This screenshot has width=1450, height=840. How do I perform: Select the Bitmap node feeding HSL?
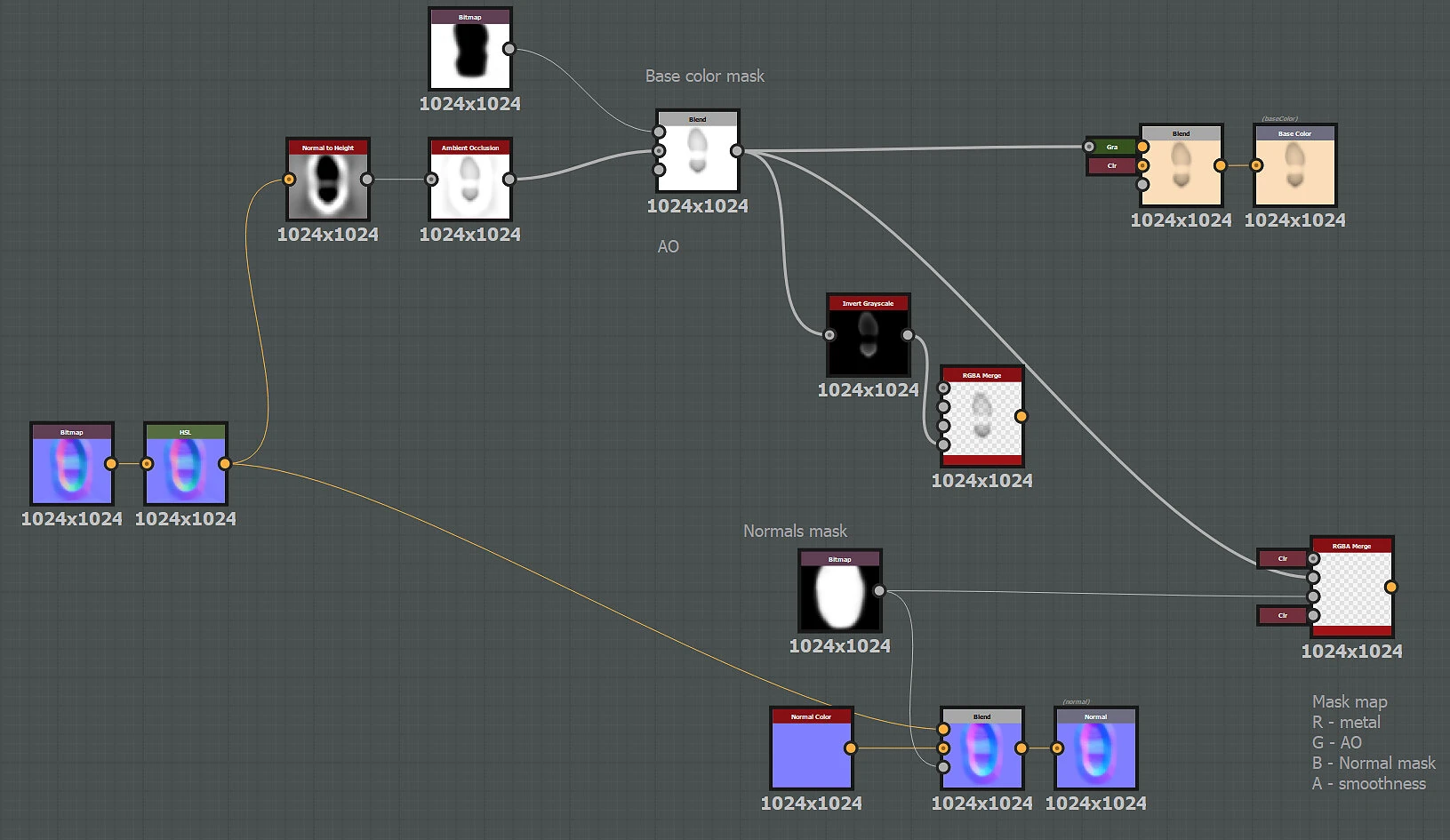tap(72, 464)
